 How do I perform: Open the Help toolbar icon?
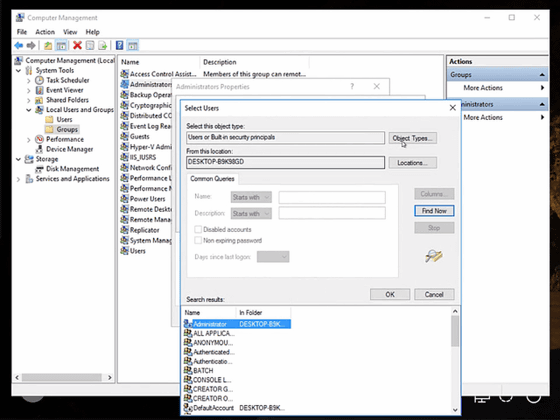pos(120,45)
